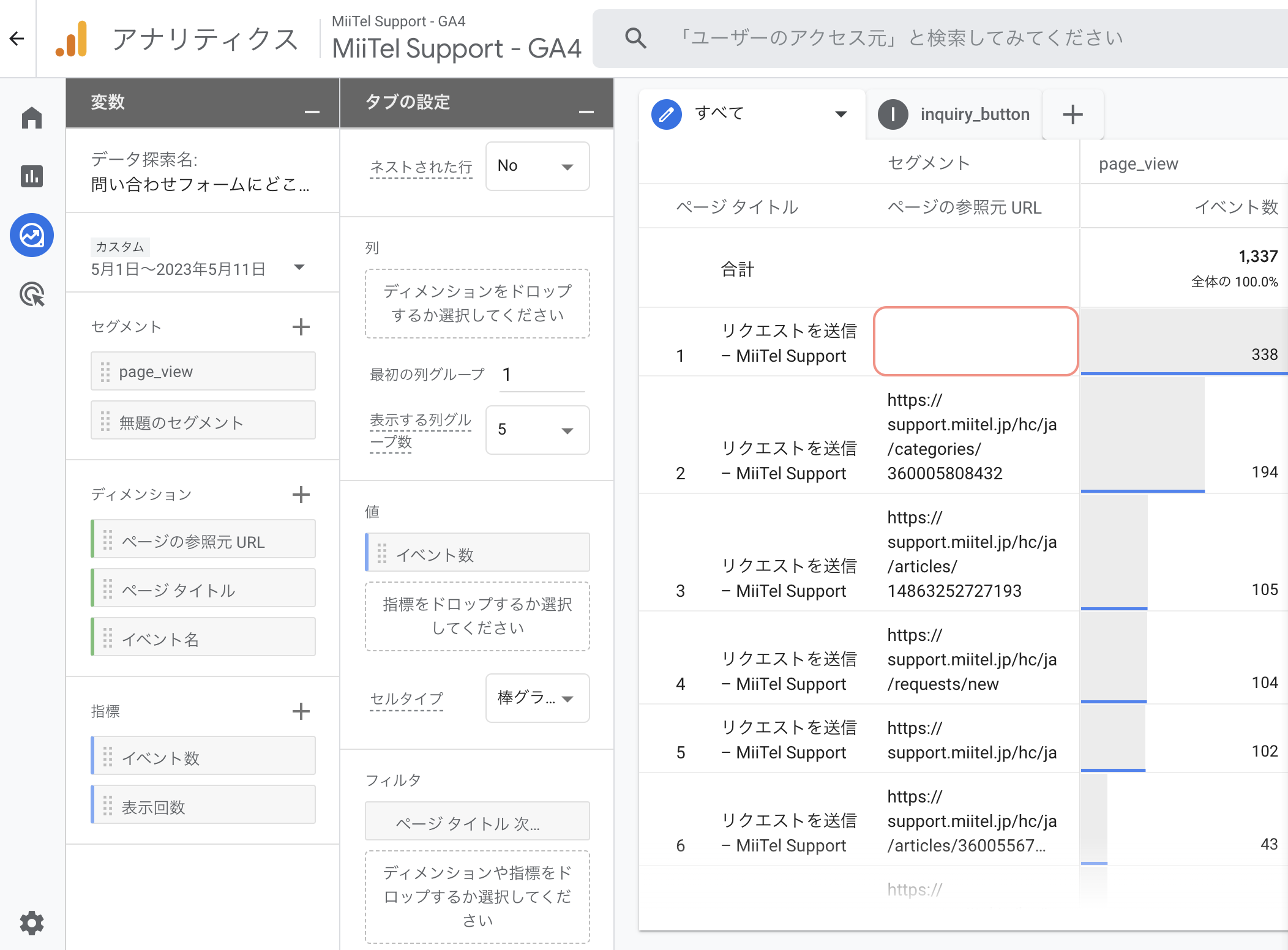Screen dimensions: 1288x950
Task: Click the search magnifier icon
Action: (635, 38)
